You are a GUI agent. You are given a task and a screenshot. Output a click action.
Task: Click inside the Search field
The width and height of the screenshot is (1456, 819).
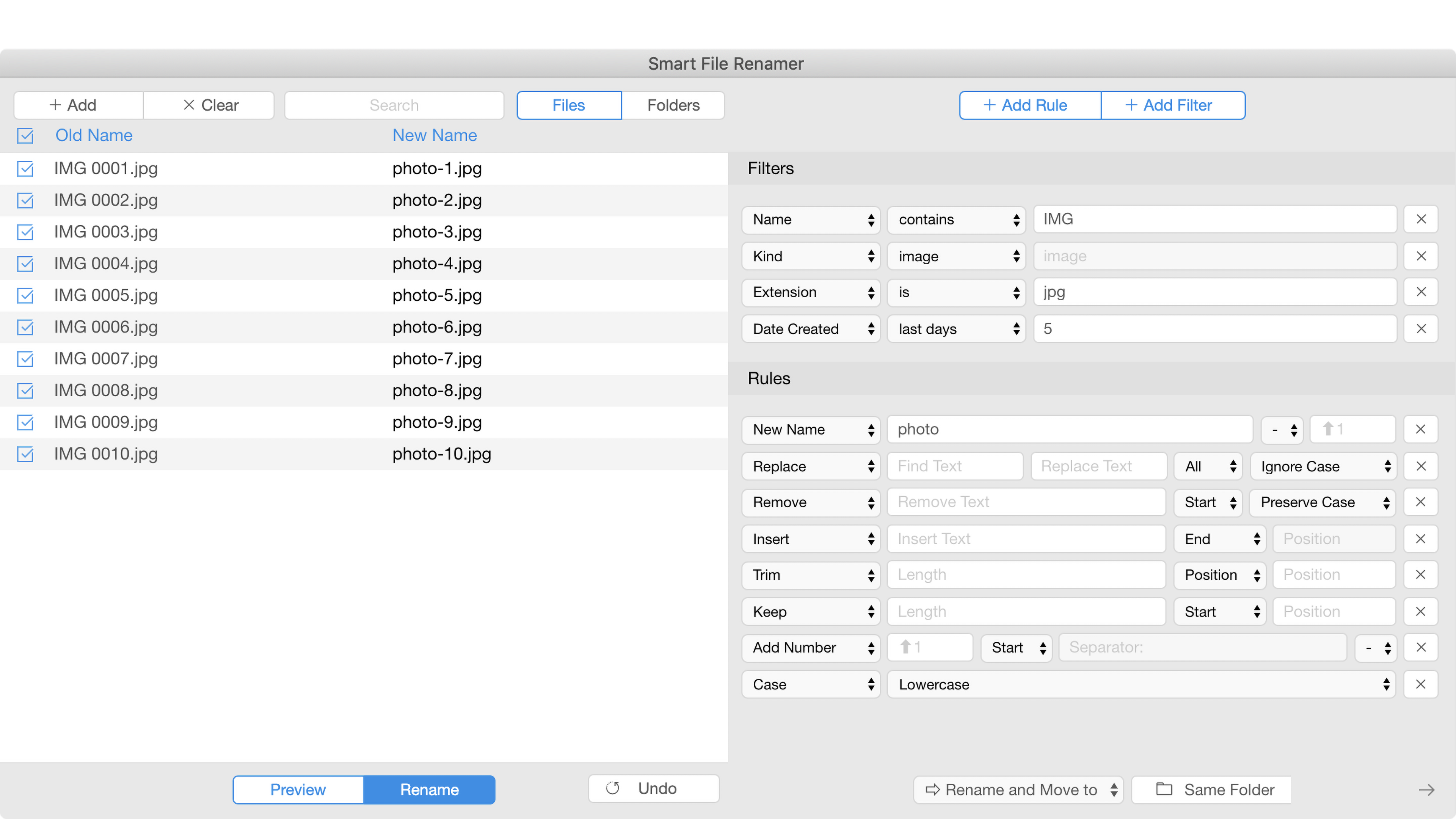tap(394, 105)
